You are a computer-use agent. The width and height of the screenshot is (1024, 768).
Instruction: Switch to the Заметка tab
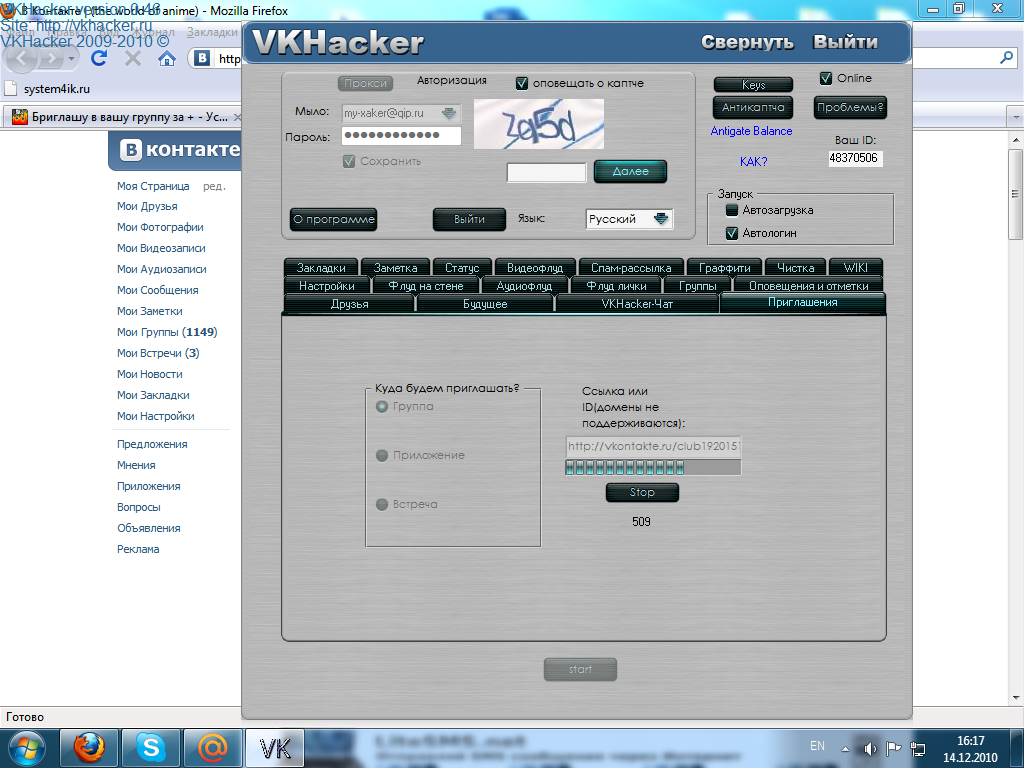coord(395,268)
